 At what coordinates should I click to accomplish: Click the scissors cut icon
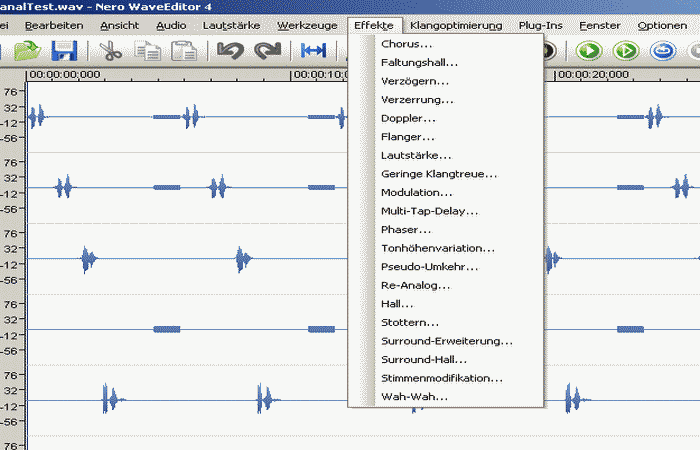111,51
